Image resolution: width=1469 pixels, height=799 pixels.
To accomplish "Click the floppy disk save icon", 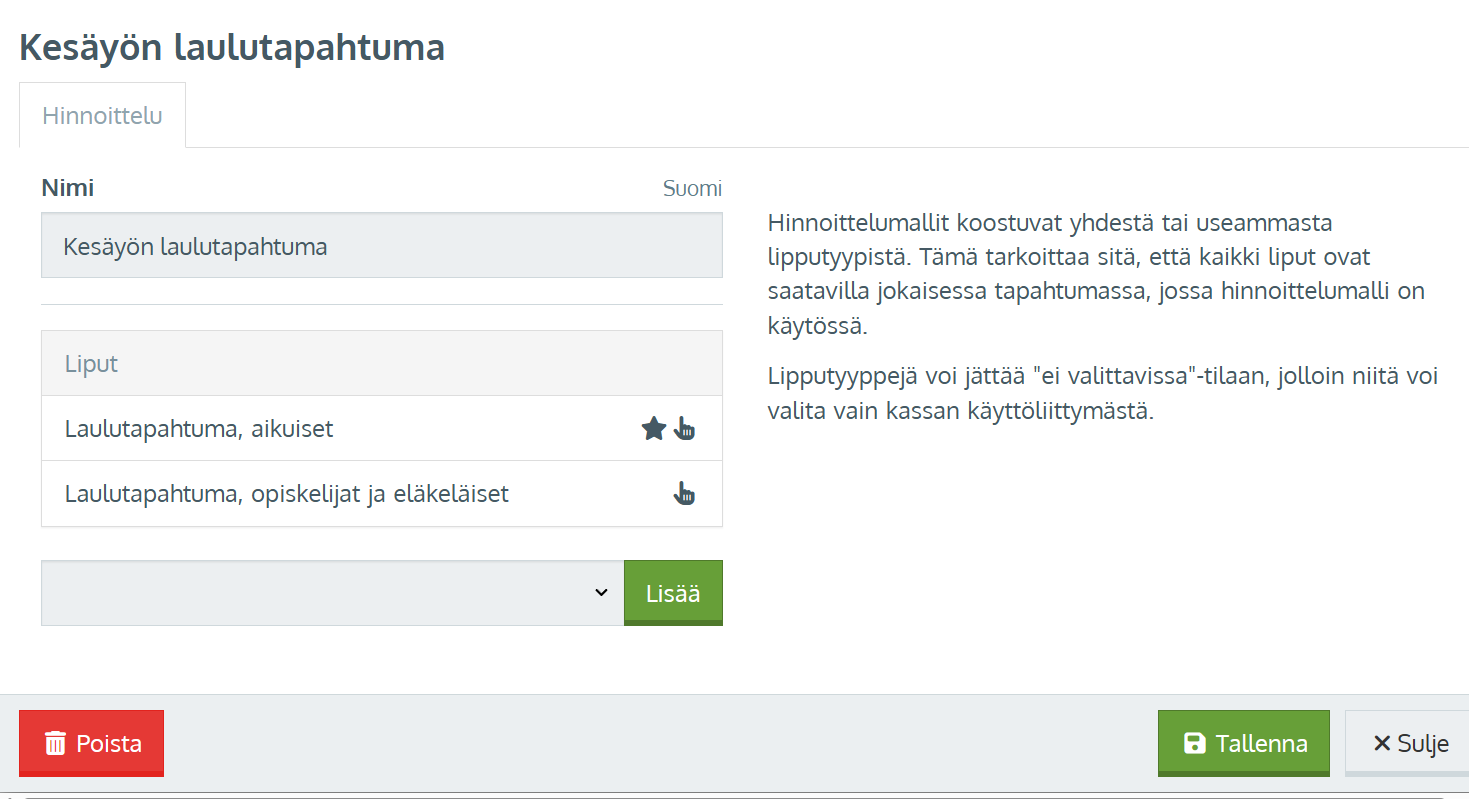I will pyautogui.click(x=1194, y=743).
